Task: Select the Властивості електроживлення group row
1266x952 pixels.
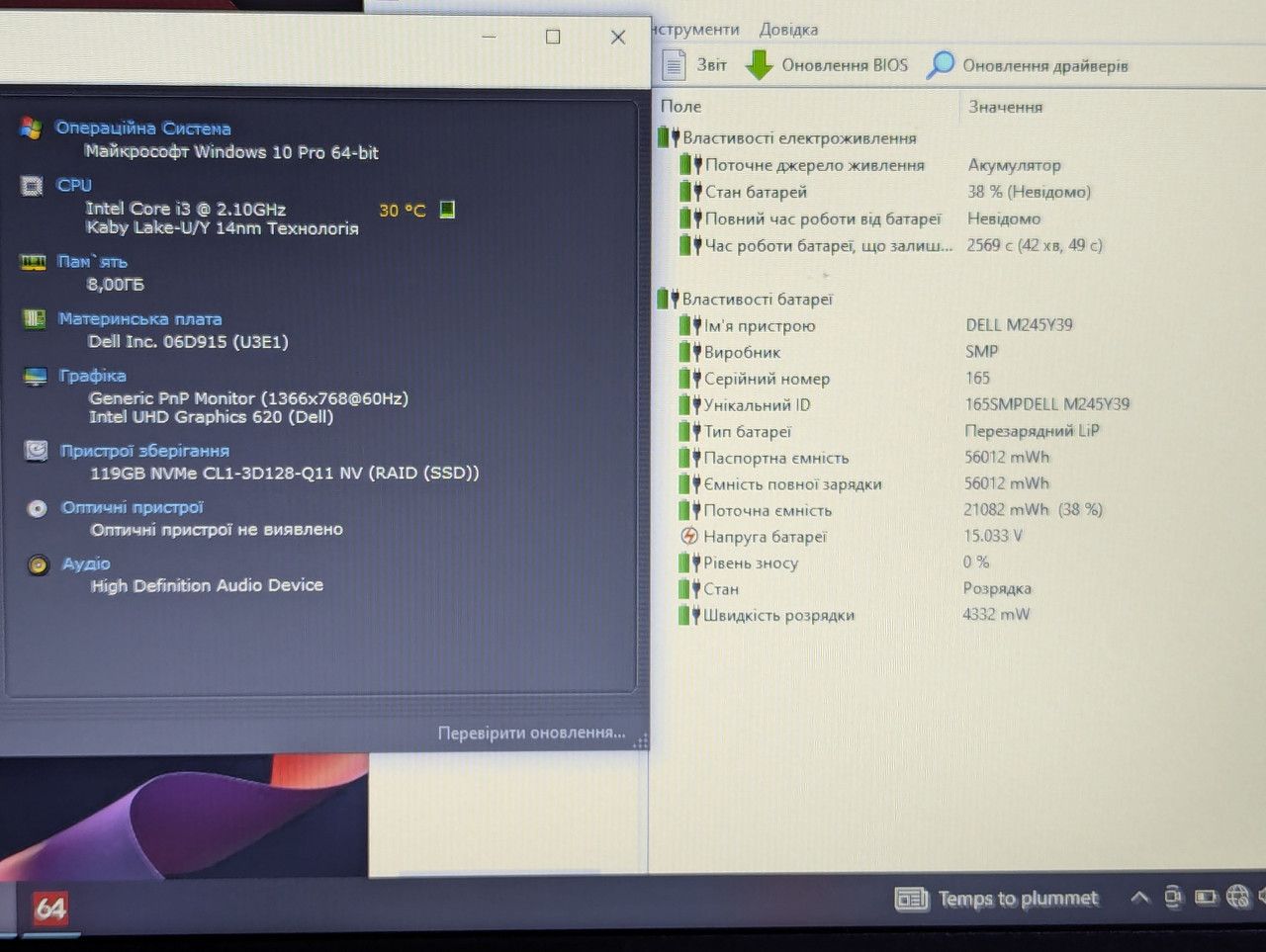Action: 787,138
